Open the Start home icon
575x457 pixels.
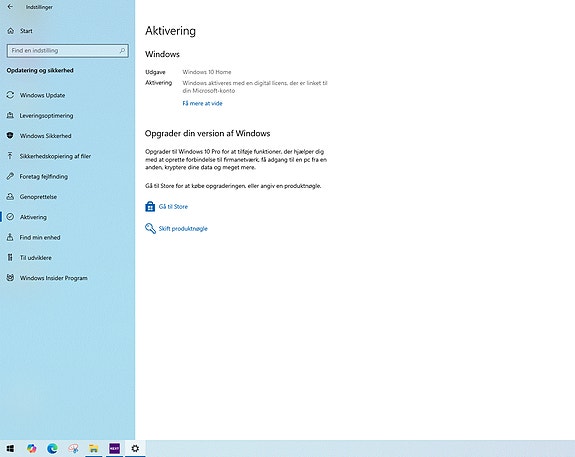pyautogui.click(x=11, y=31)
